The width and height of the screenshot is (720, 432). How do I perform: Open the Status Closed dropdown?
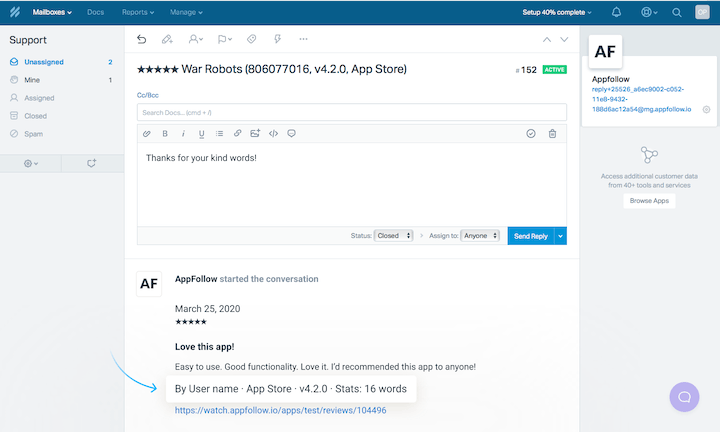[x=394, y=236]
